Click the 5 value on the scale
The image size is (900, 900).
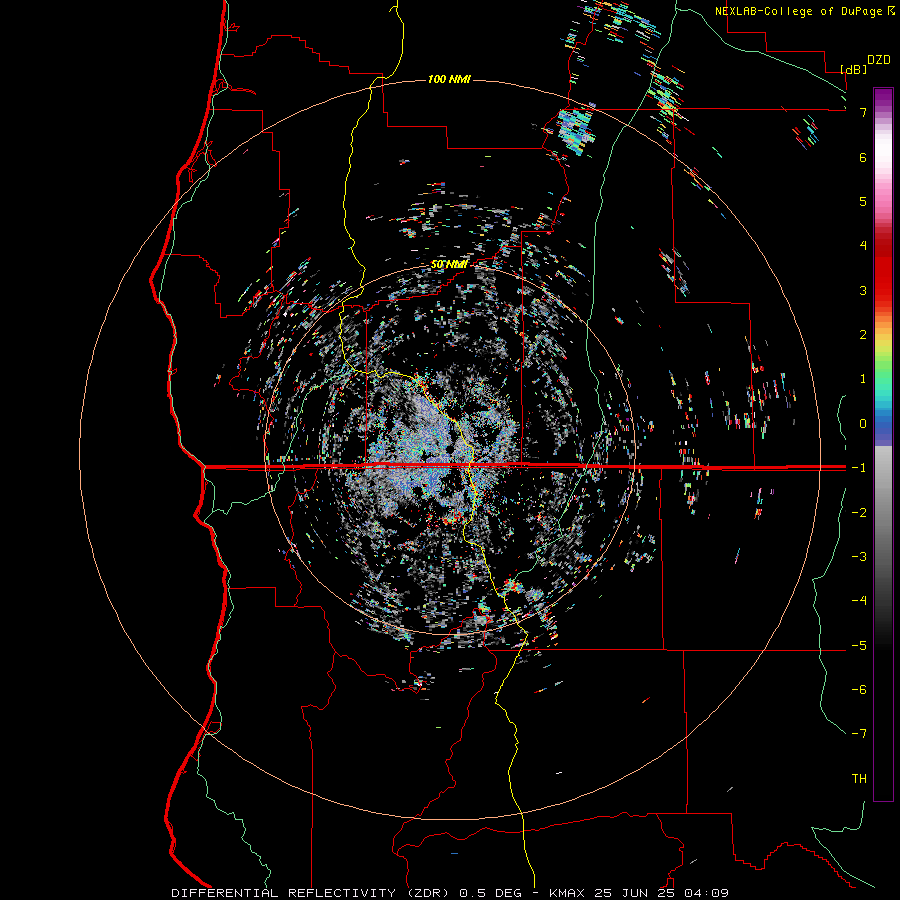click(863, 201)
